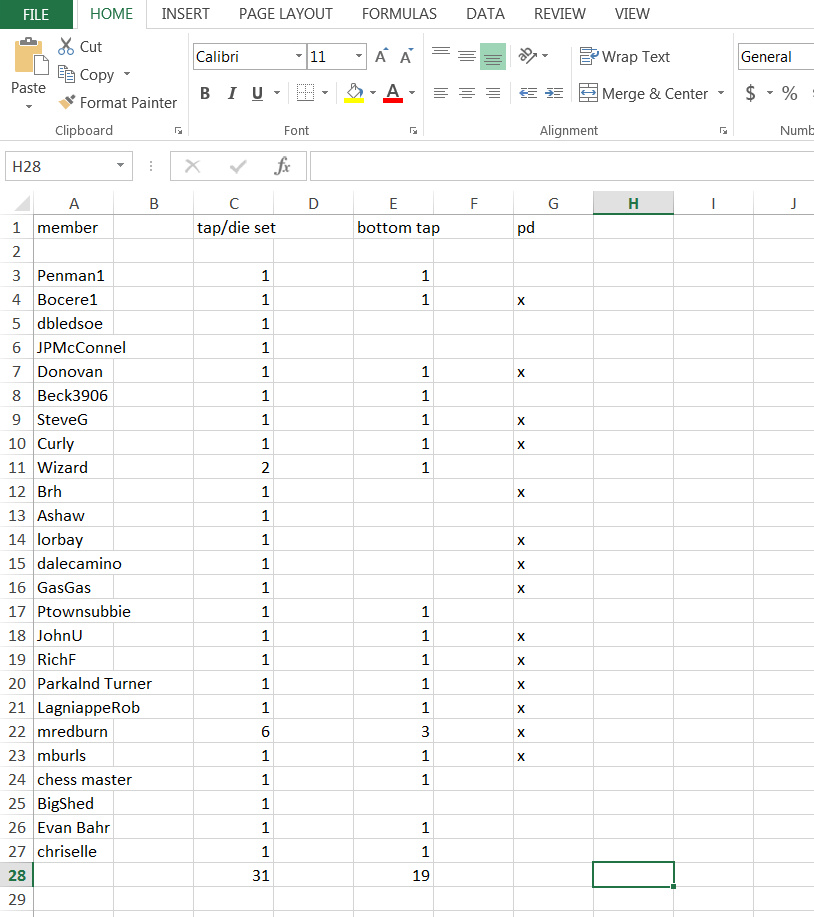814x917 pixels.
Task: Toggle Wrap Text for the cell
Action: pyautogui.click(x=624, y=57)
